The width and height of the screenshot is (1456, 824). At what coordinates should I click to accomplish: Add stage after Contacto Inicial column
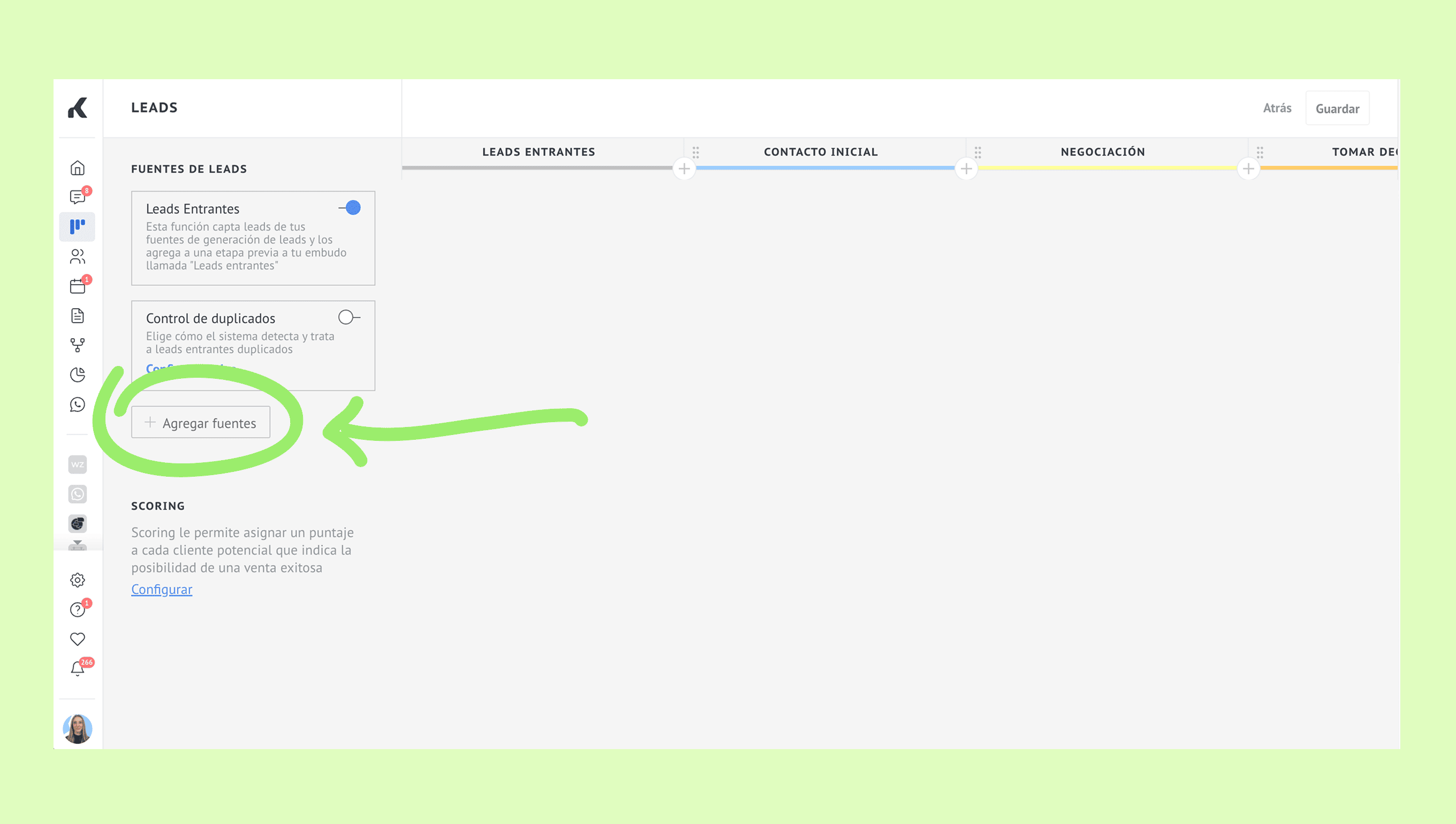(x=966, y=169)
